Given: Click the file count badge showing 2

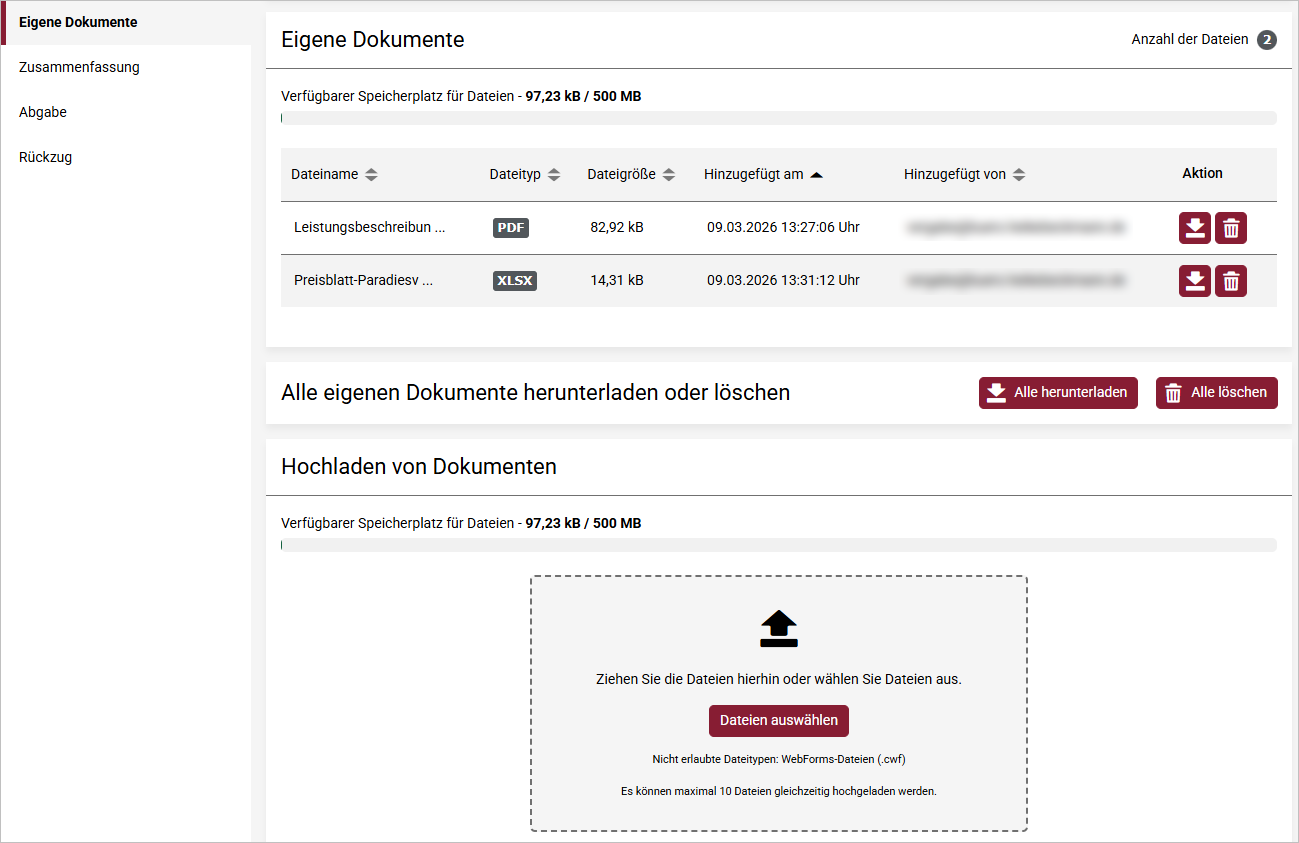Looking at the screenshot, I should (1267, 40).
